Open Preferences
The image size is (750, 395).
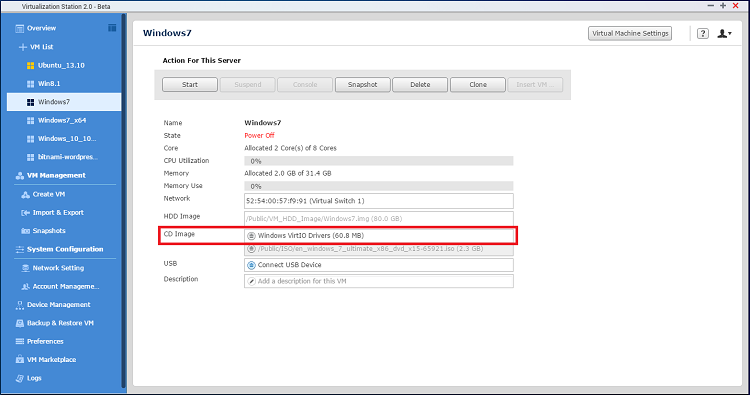45,341
